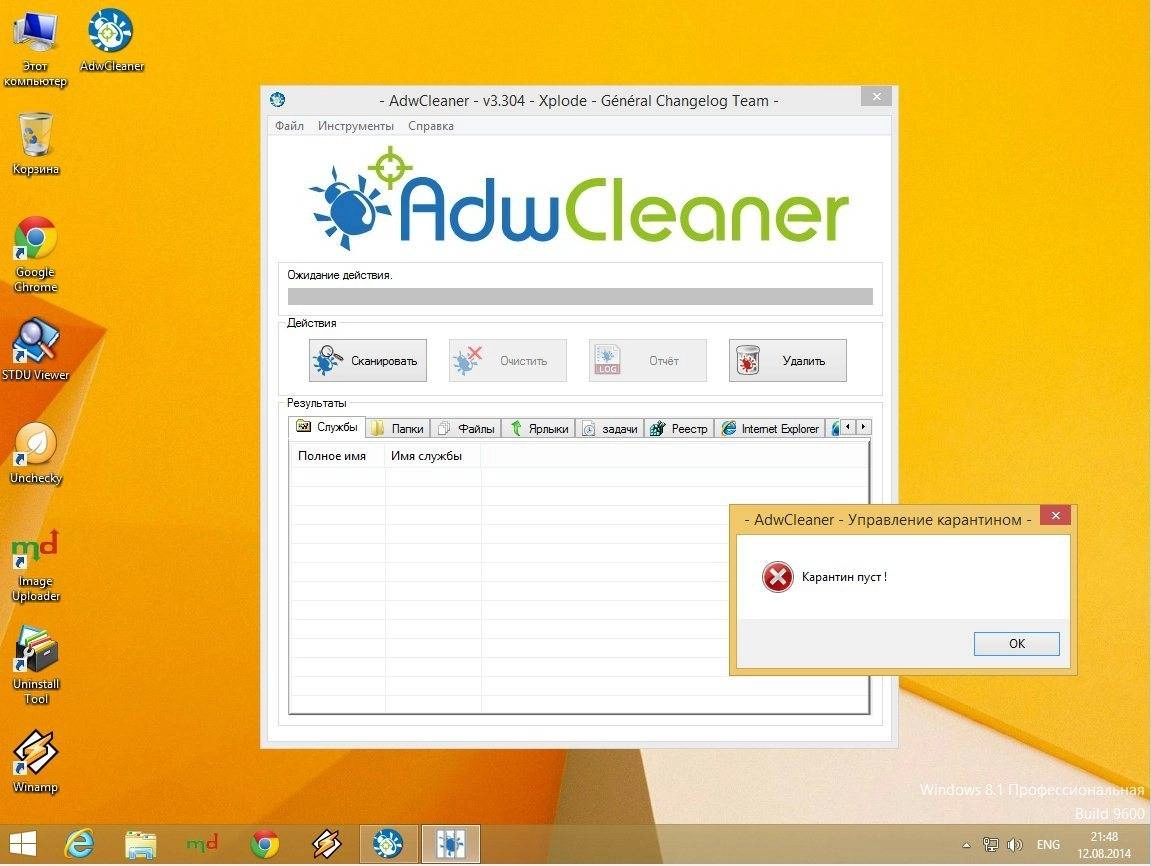Image resolution: width=1151 pixels, height=866 pixels.
Task: Click the Очистить clean button
Action: click(508, 360)
